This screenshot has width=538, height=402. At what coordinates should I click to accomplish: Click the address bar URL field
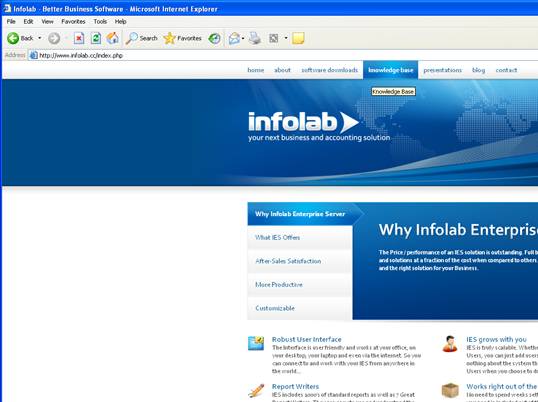[281, 55]
